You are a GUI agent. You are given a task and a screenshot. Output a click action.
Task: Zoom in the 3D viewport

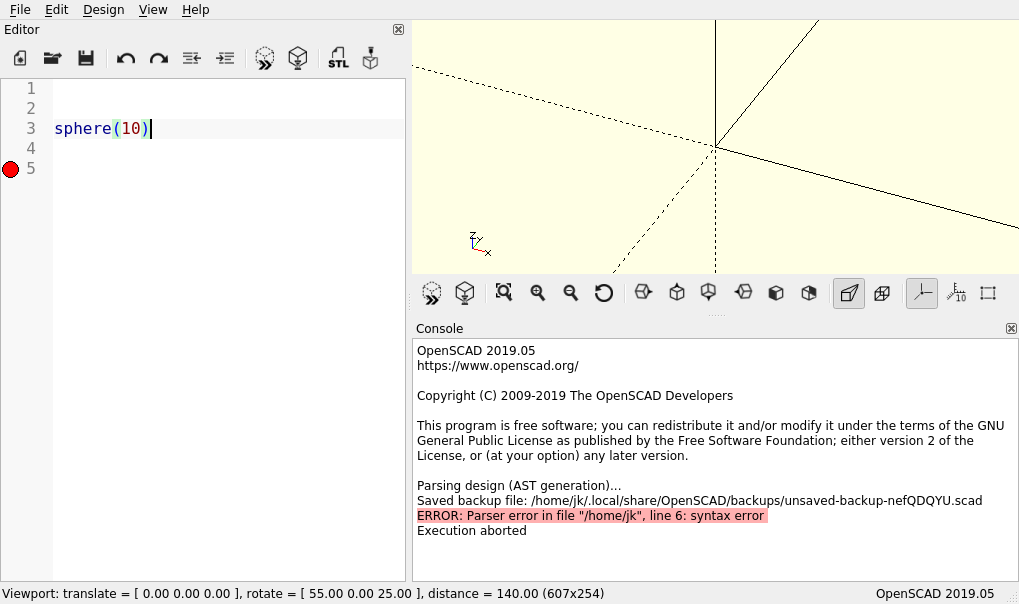(x=538, y=293)
